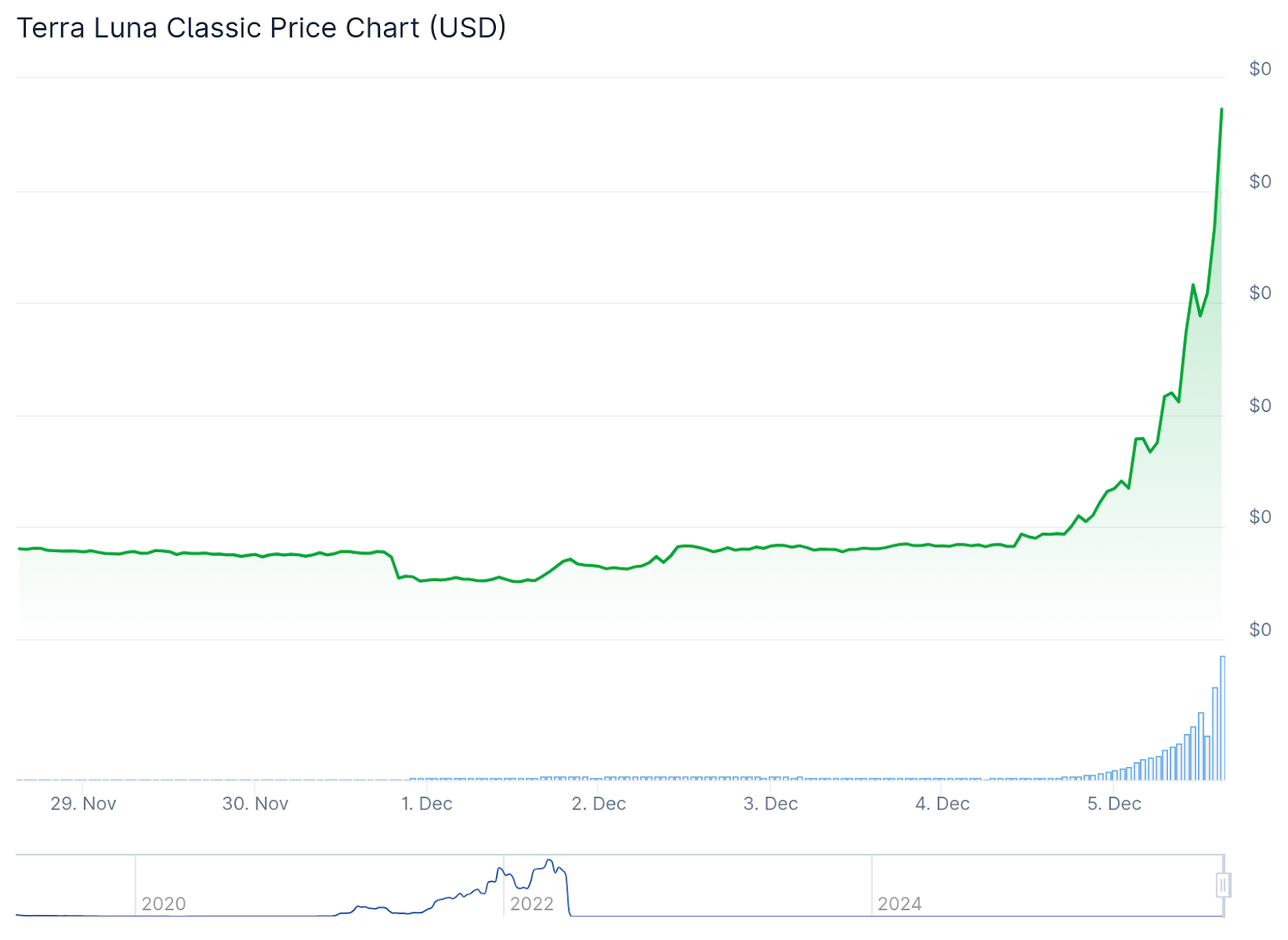1288x940 pixels.
Task: Click the 2022 price peak in the navigator
Action: [x=550, y=861]
